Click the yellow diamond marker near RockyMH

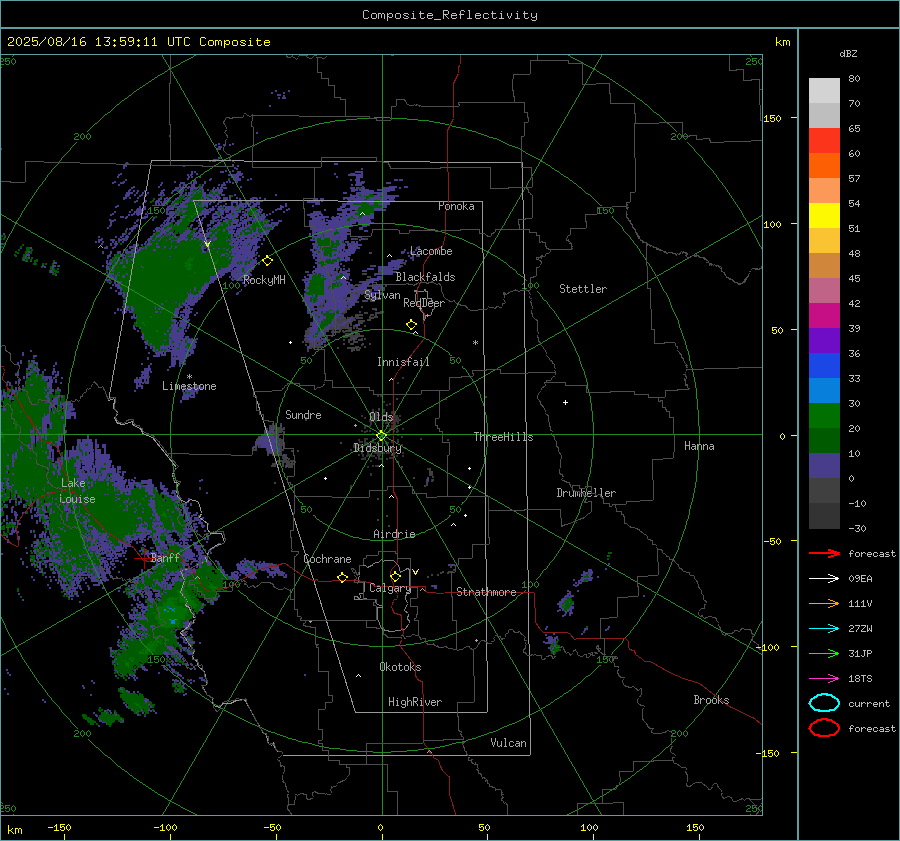coord(267,261)
